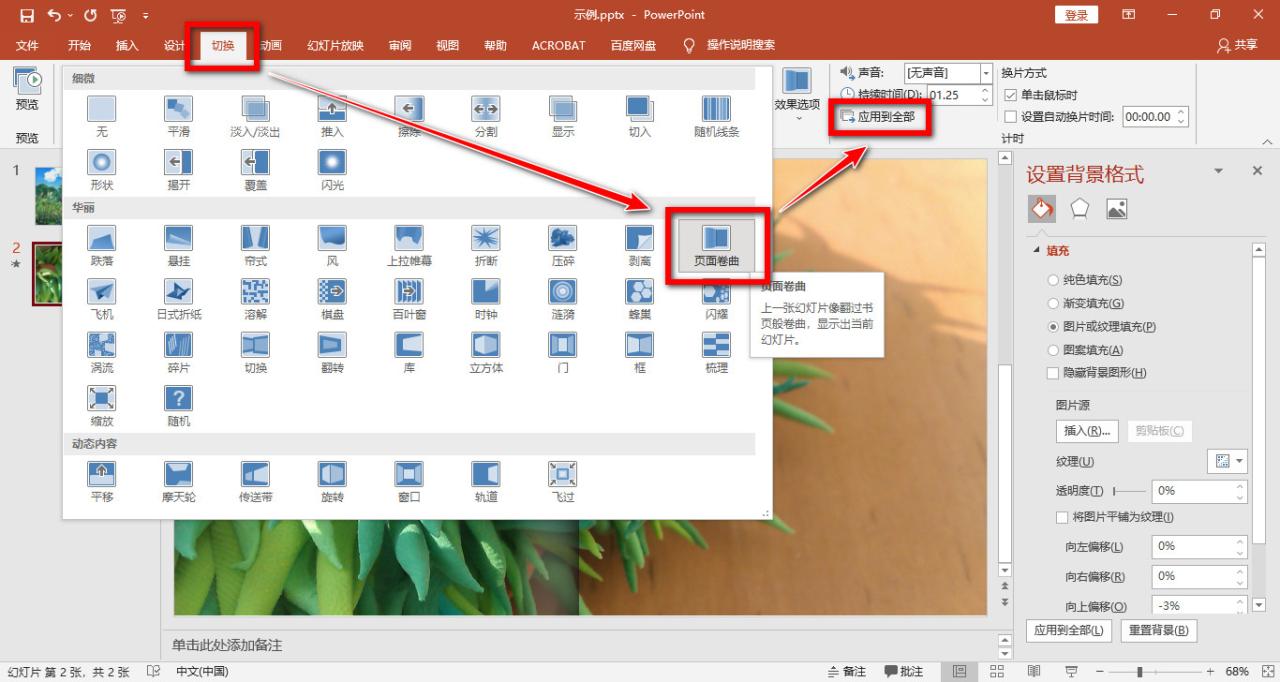Image resolution: width=1280 pixels, height=682 pixels.
Task: Open the 效果选项 dropdown
Action: 797,95
